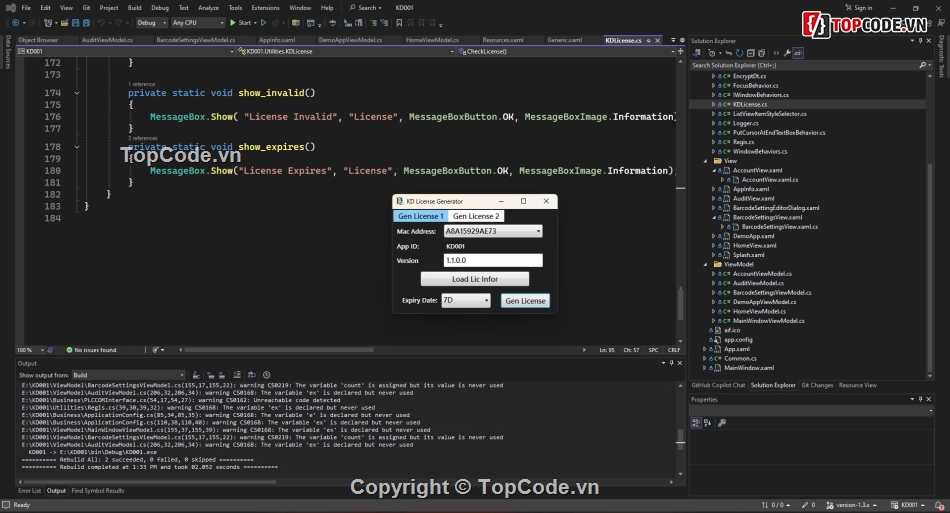Click the editor horizontal scrollbar thumb
The height and width of the screenshot is (513, 950).
[x=279, y=349]
